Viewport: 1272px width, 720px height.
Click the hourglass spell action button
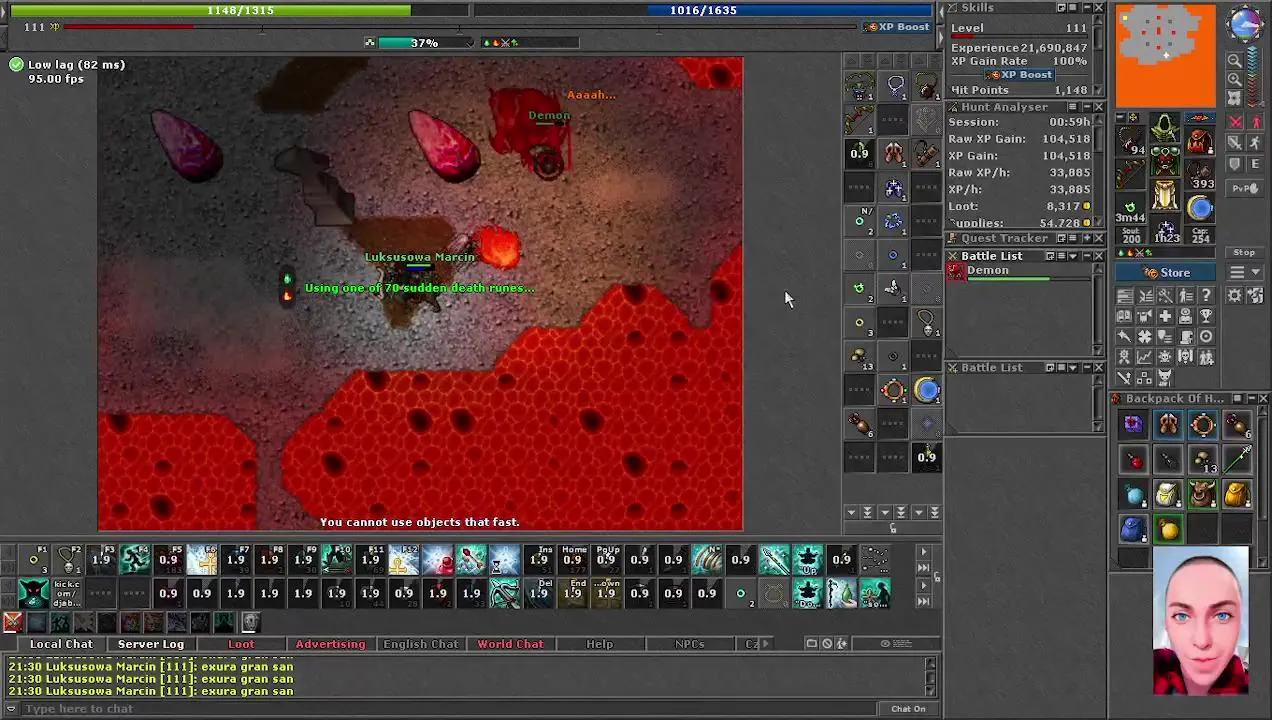click(x=504, y=559)
